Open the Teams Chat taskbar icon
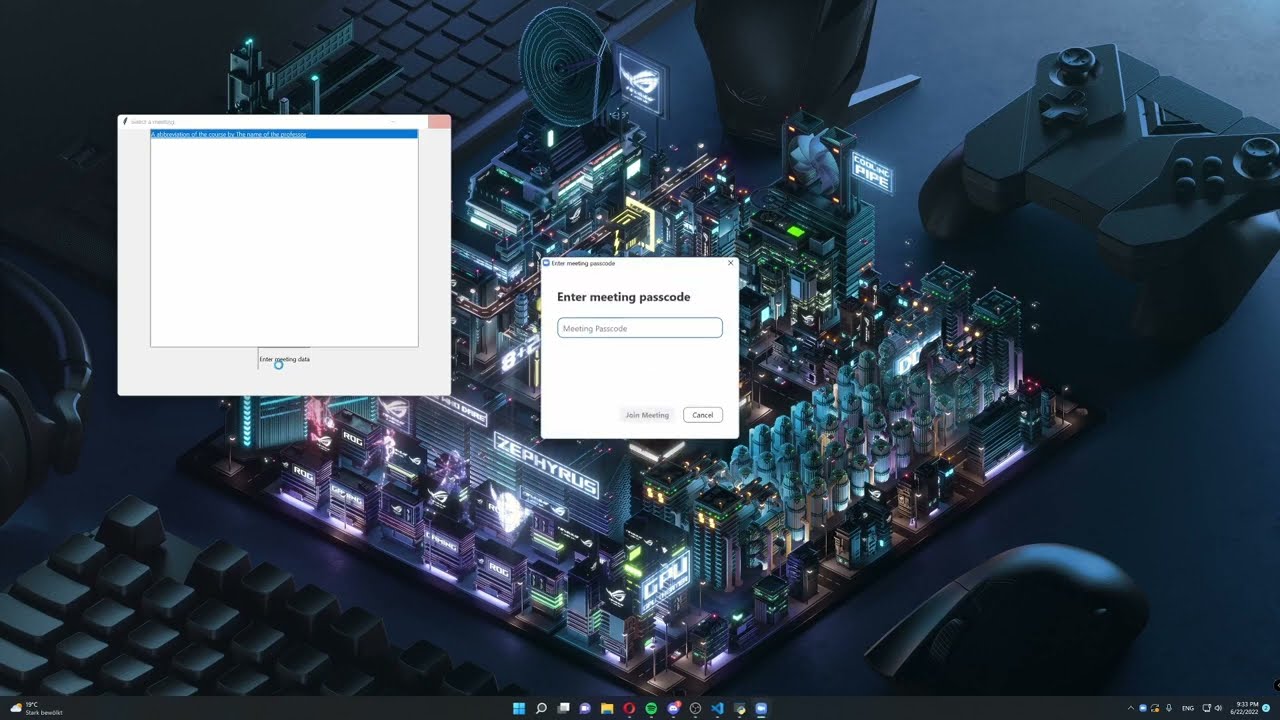This screenshot has width=1280, height=720. pyautogui.click(x=585, y=708)
